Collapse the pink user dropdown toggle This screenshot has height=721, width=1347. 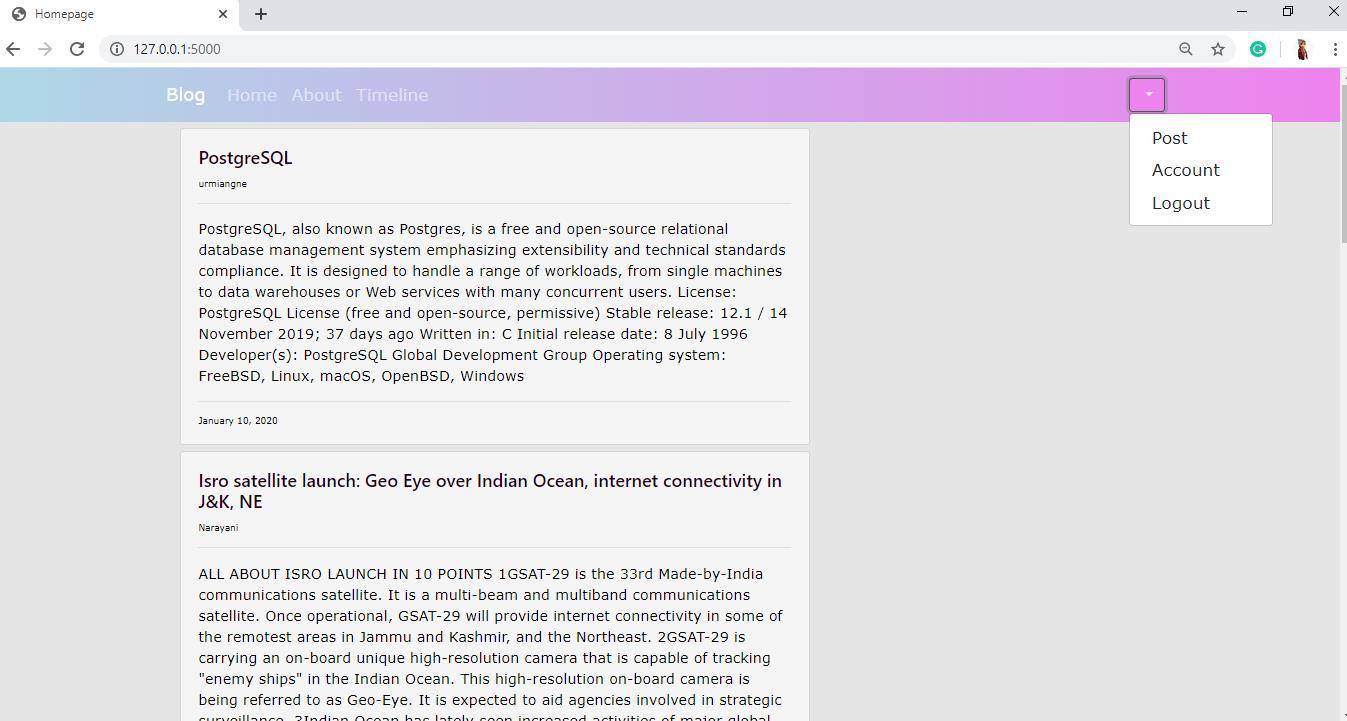click(x=1148, y=95)
